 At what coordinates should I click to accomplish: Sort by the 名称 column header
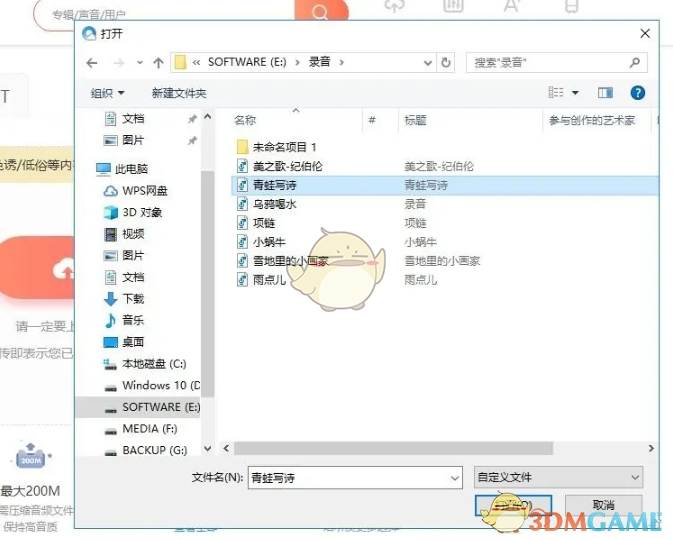245,120
